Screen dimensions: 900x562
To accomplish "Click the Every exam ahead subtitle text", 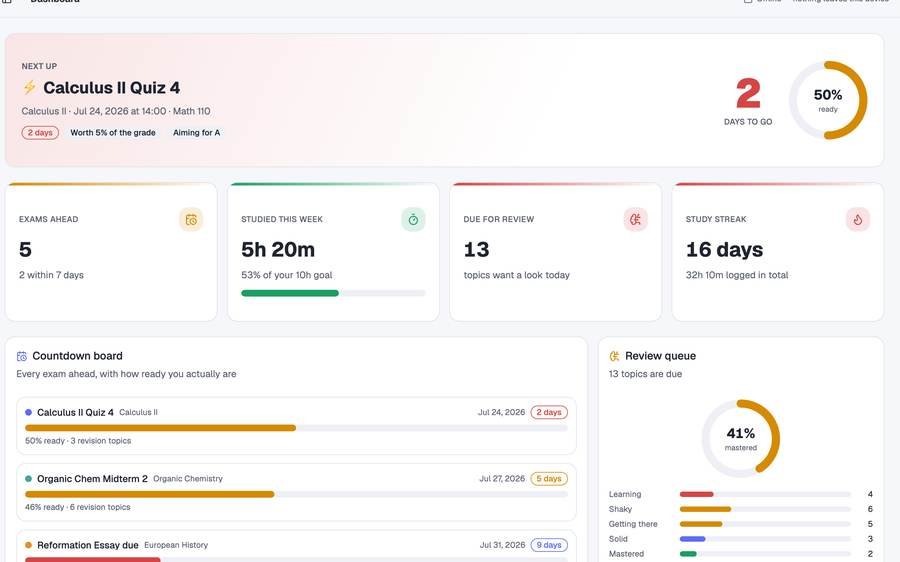I will (126, 374).
